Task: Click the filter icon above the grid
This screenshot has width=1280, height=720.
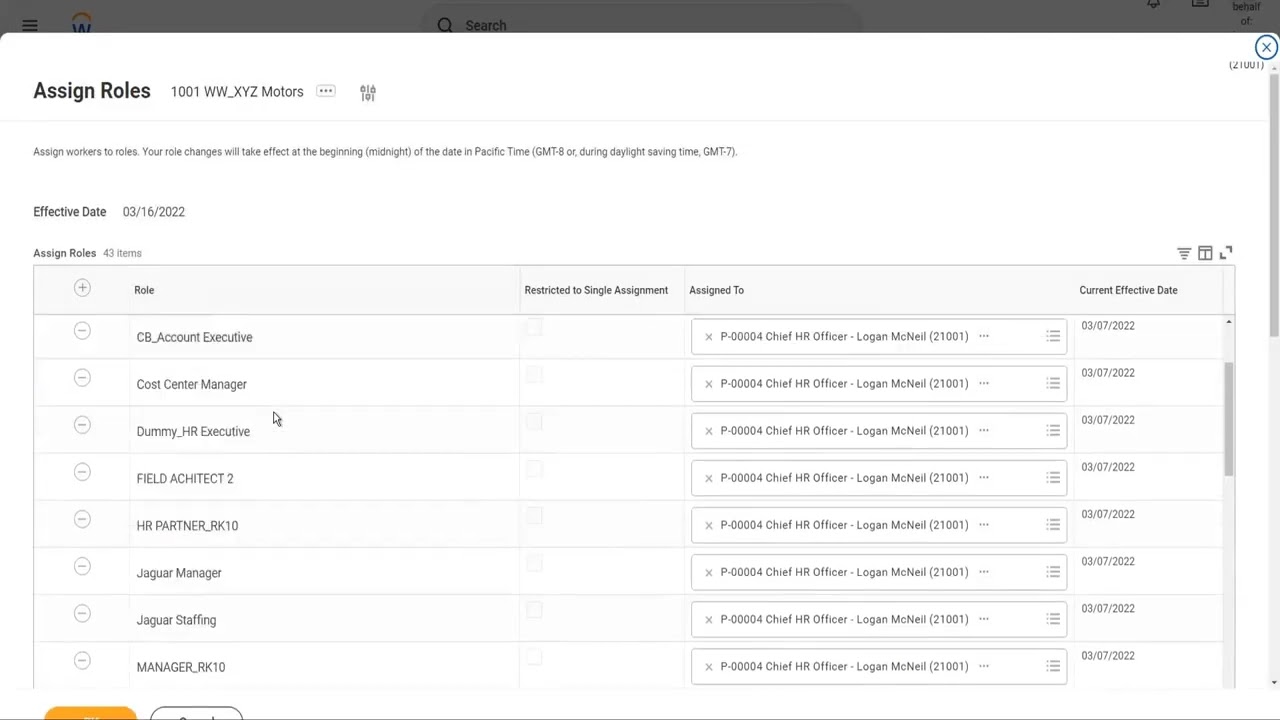Action: coord(1184,253)
